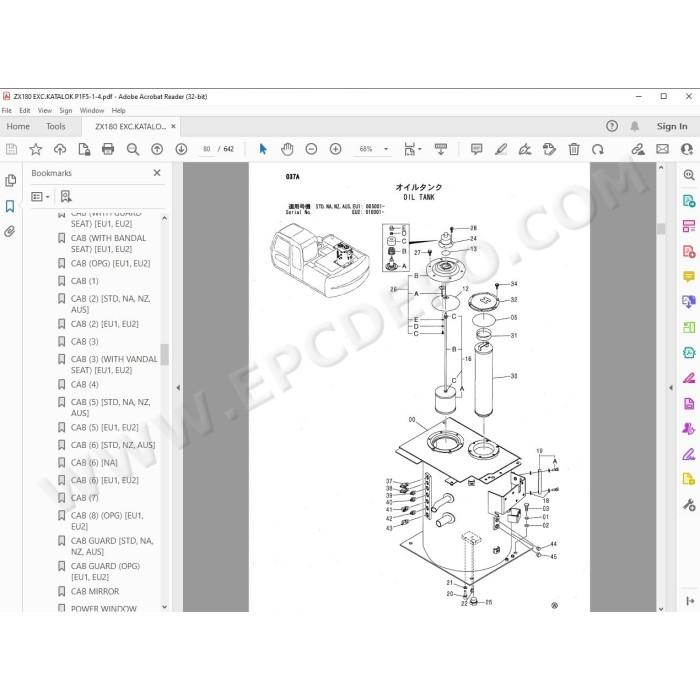Click the notifications bell icon
The height and width of the screenshot is (700, 700).
[x=634, y=126]
